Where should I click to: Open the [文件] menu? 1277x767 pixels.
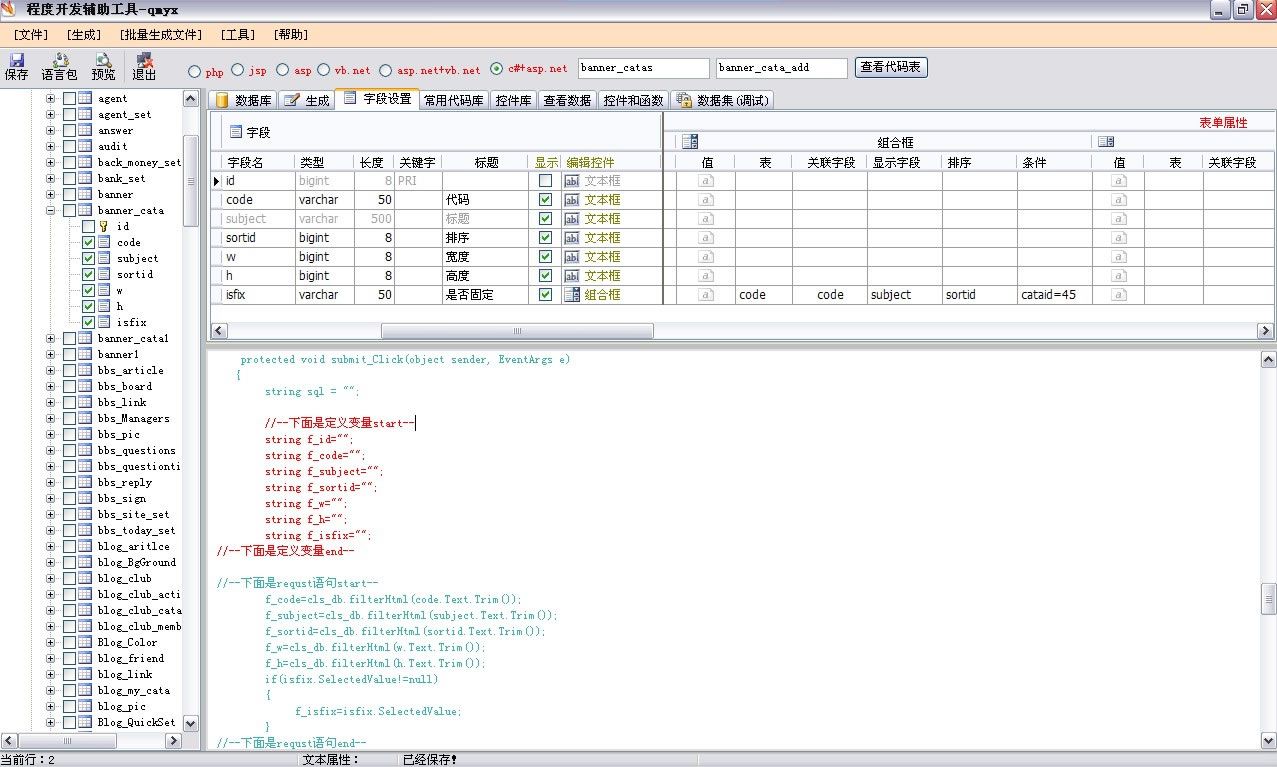(x=30, y=34)
